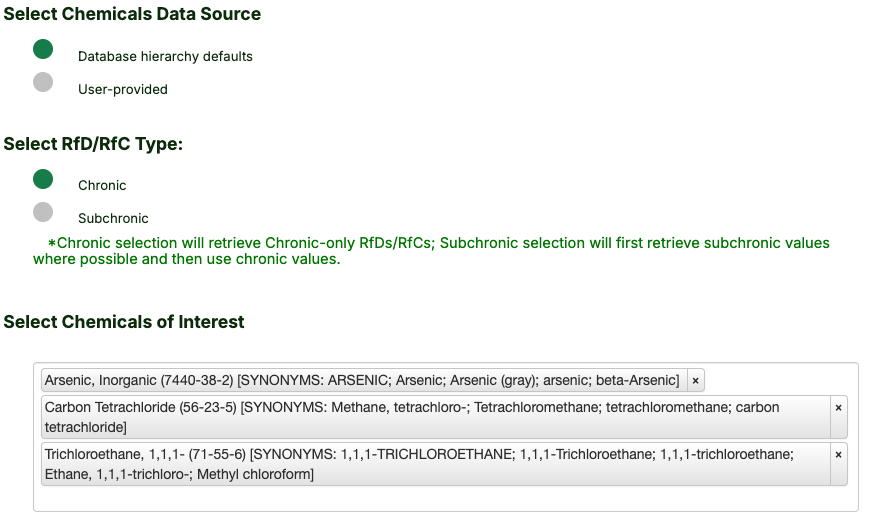
Task: Remove the Carbon Tetrachloride chemical tag
Action: [x=838, y=408]
